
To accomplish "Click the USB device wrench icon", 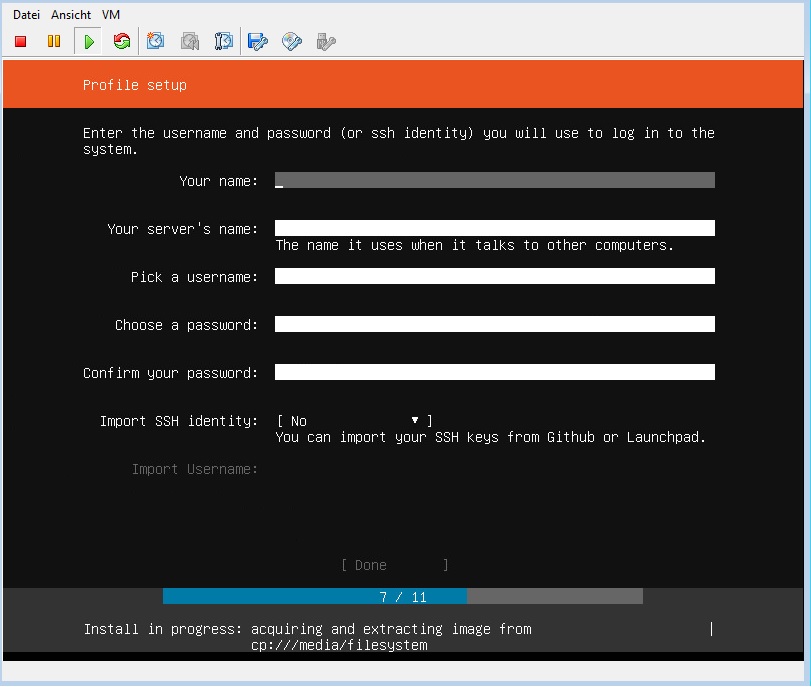I will click(x=326, y=41).
